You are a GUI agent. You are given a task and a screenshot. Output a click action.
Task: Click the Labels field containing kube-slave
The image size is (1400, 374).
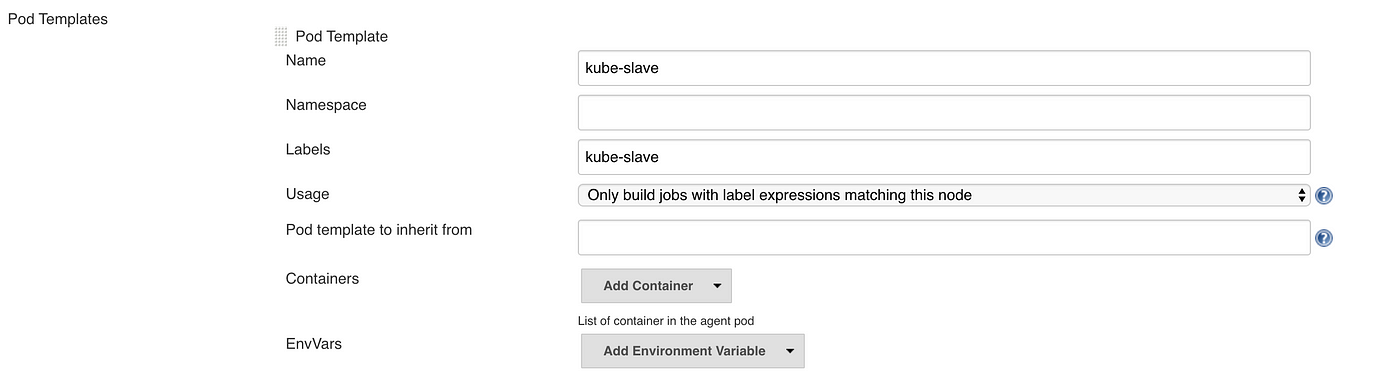944,157
